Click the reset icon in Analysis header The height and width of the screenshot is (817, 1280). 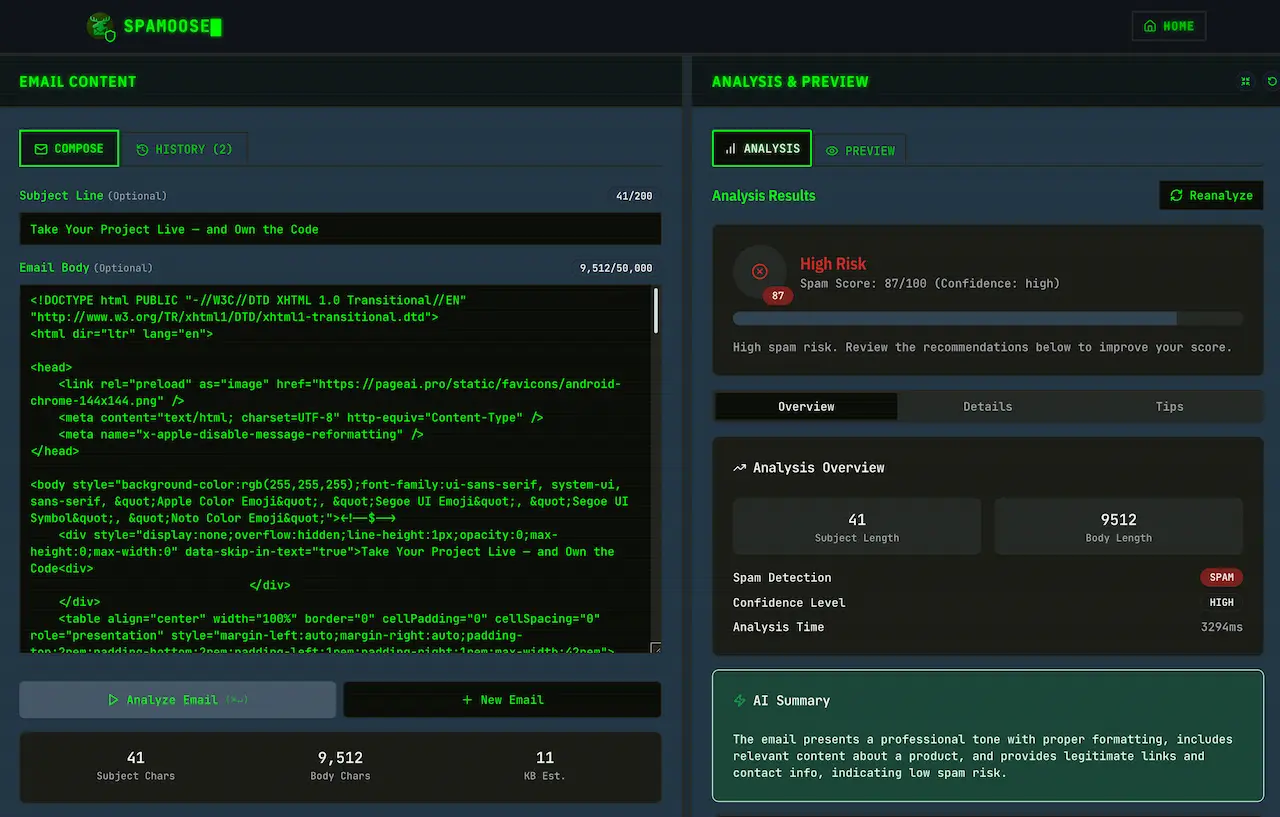coord(1272,82)
